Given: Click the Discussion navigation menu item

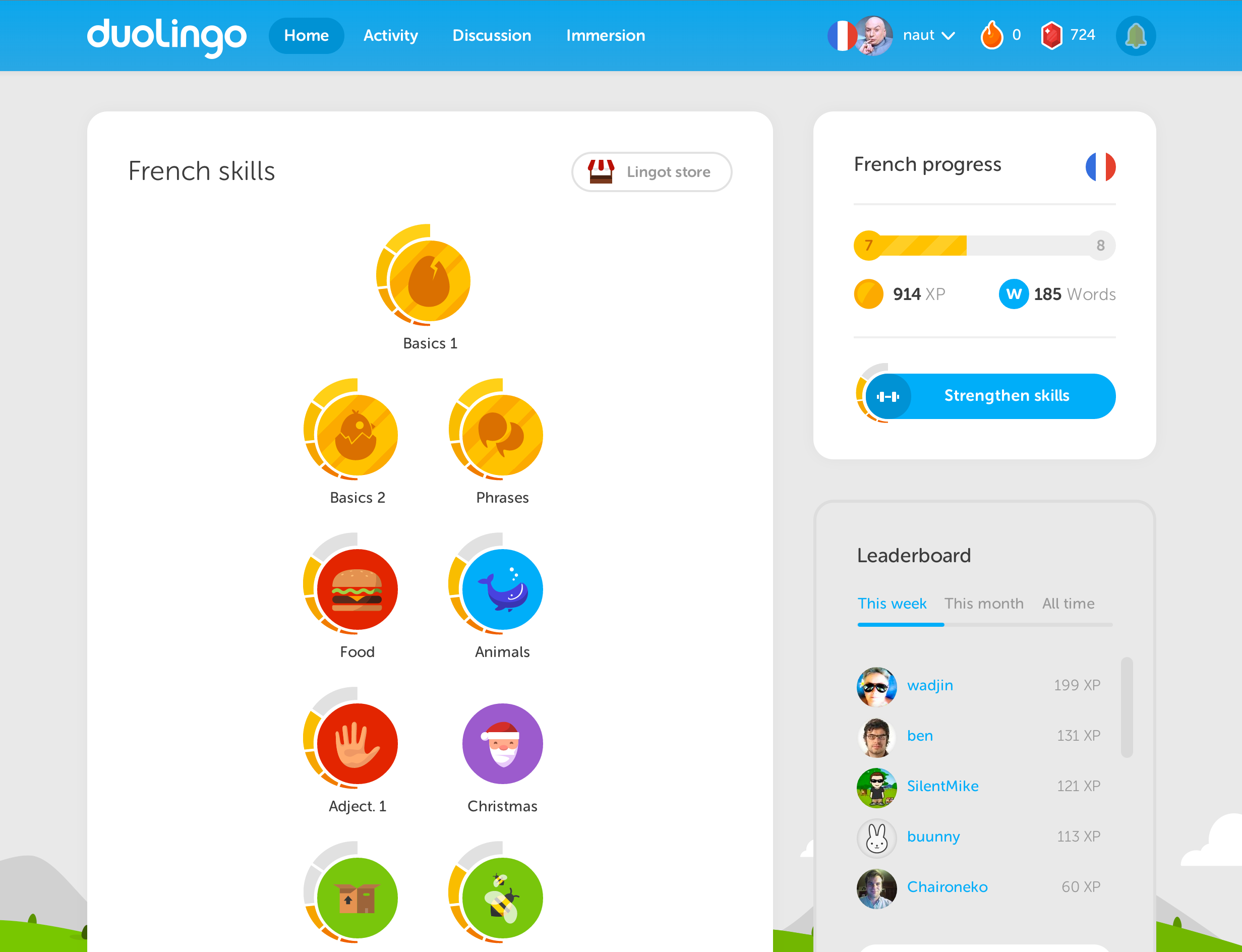Looking at the screenshot, I should (x=492, y=35).
